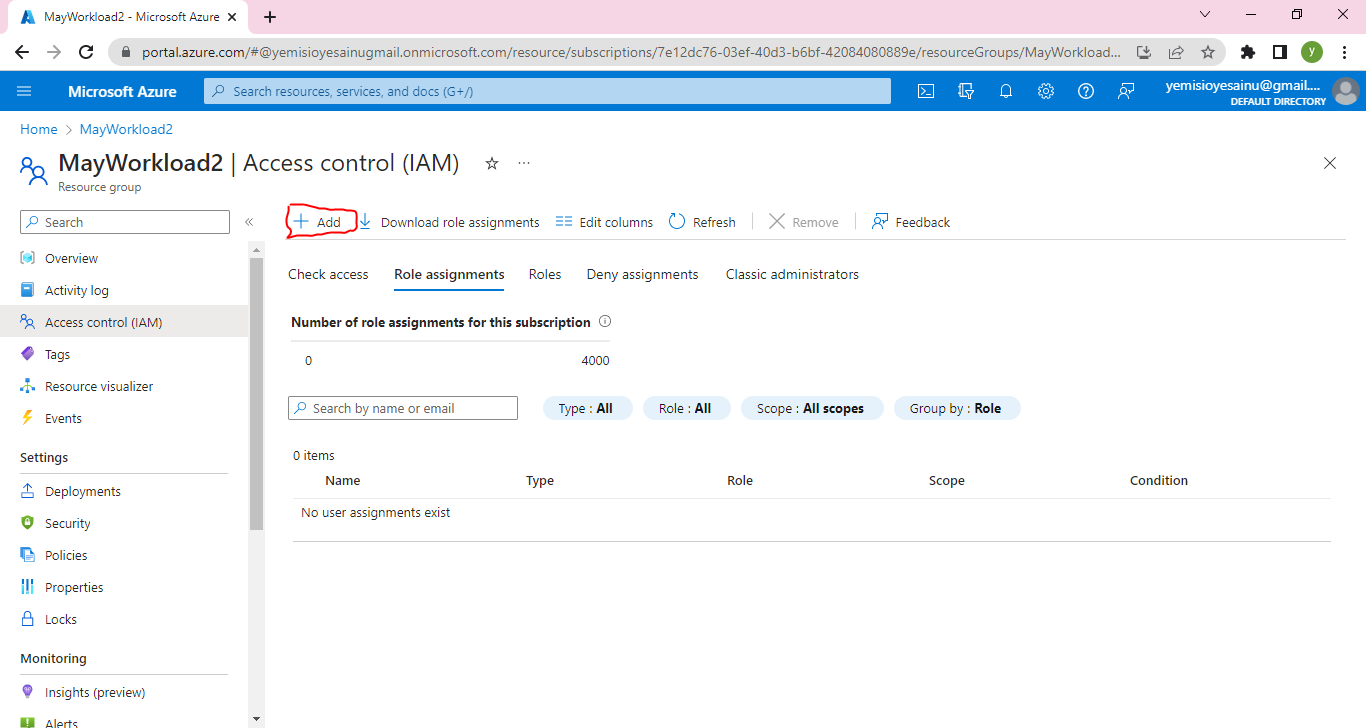Image resolution: width=1366 pixels, height=728 pixels.
Task: Reload the page in Chrome
Action: [87, 52]
